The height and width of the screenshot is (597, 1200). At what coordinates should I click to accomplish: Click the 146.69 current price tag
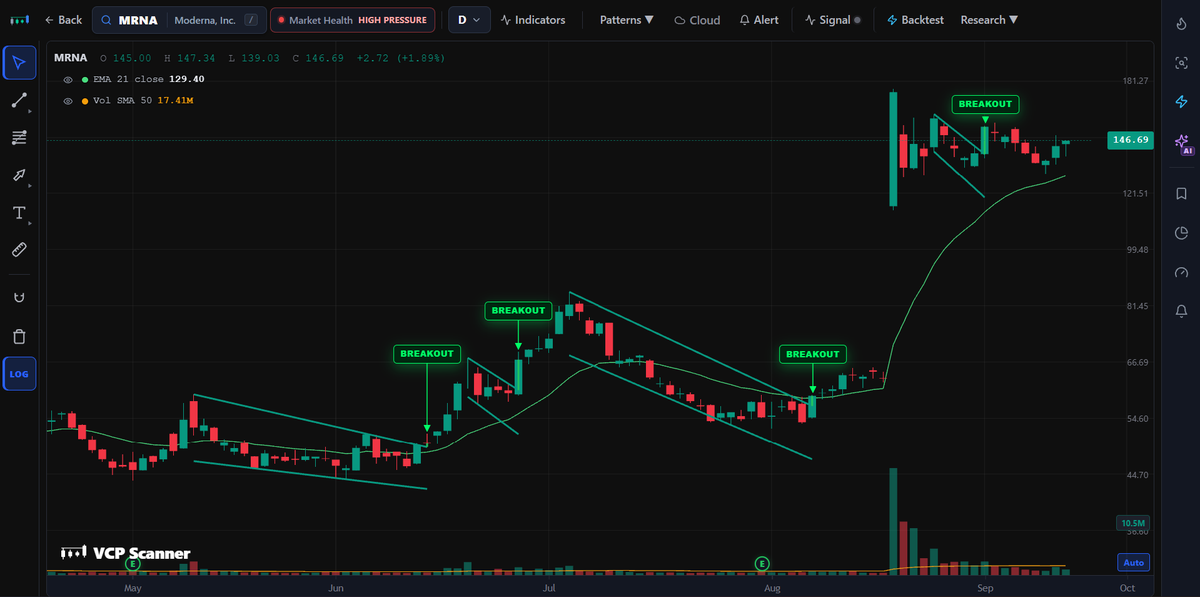(1131, 140)
